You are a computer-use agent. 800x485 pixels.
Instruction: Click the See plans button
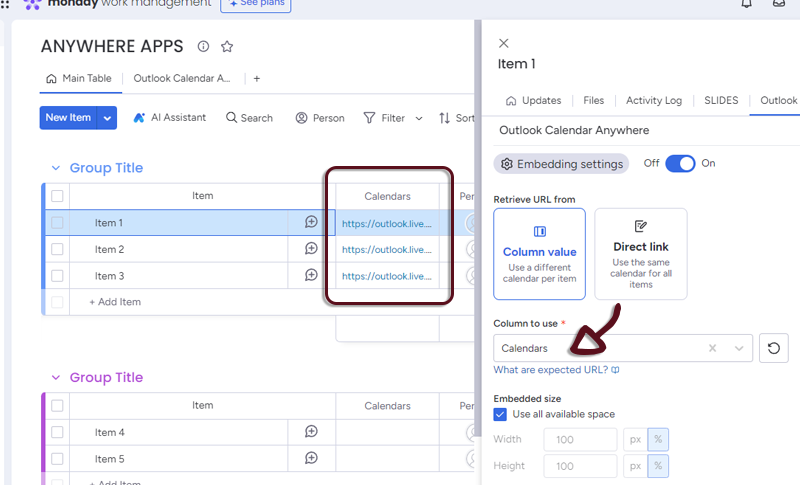click(255, 5)
